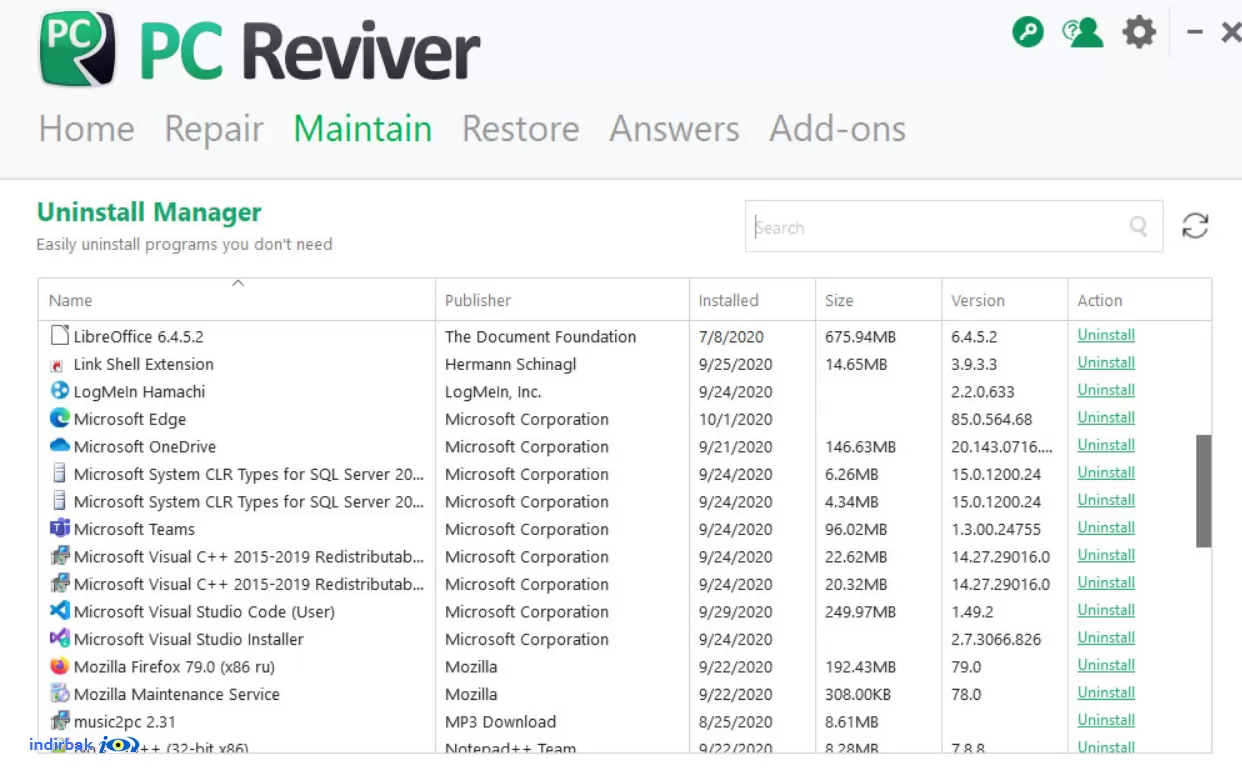Sort by Size column header

pos(879,300)
